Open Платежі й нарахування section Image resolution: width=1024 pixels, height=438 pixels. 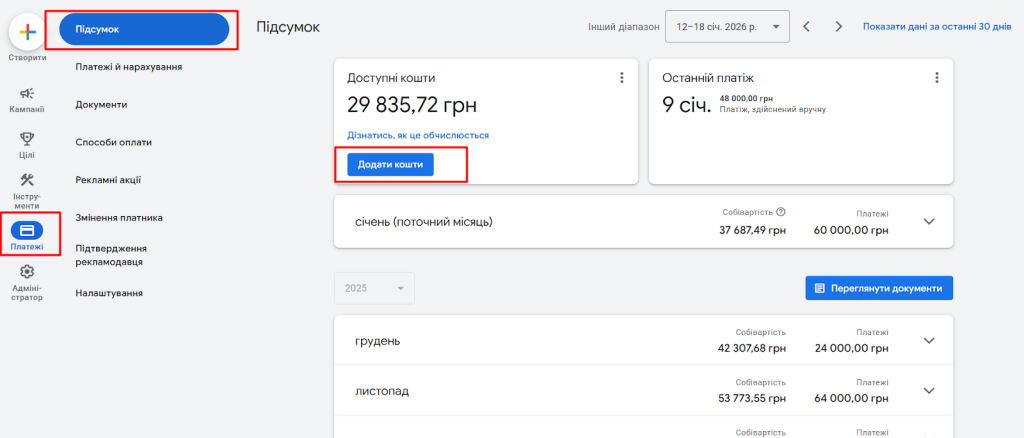(x=129, y=67)
